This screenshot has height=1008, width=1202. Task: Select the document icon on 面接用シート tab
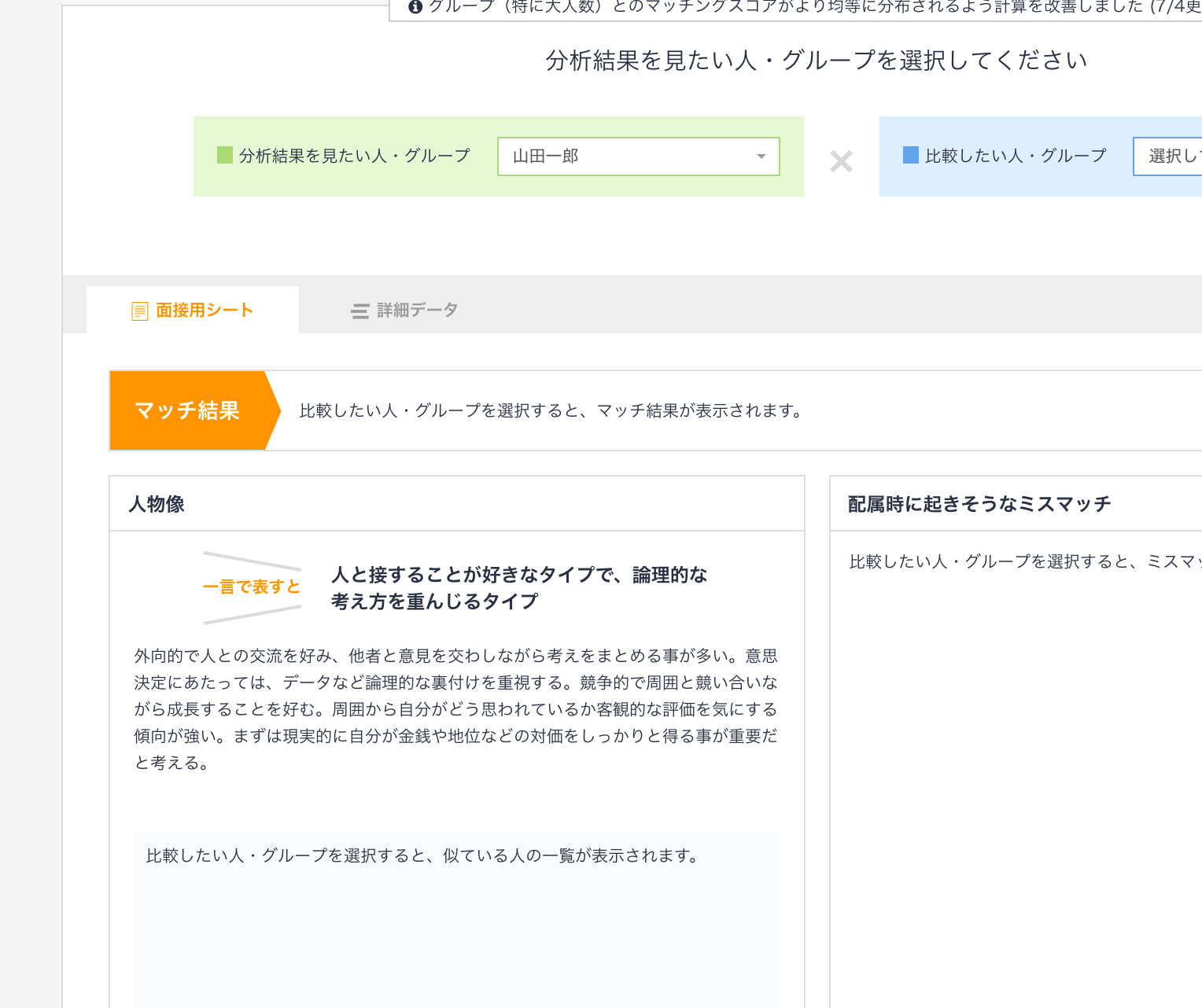click(x=139, y=310)
